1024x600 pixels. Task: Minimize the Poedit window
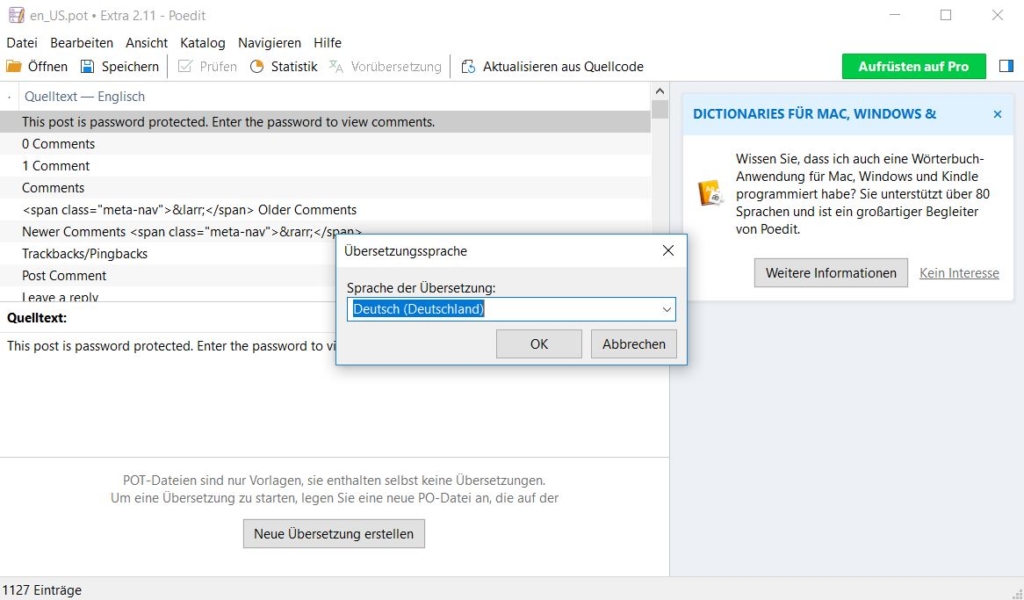click(895, 15)
